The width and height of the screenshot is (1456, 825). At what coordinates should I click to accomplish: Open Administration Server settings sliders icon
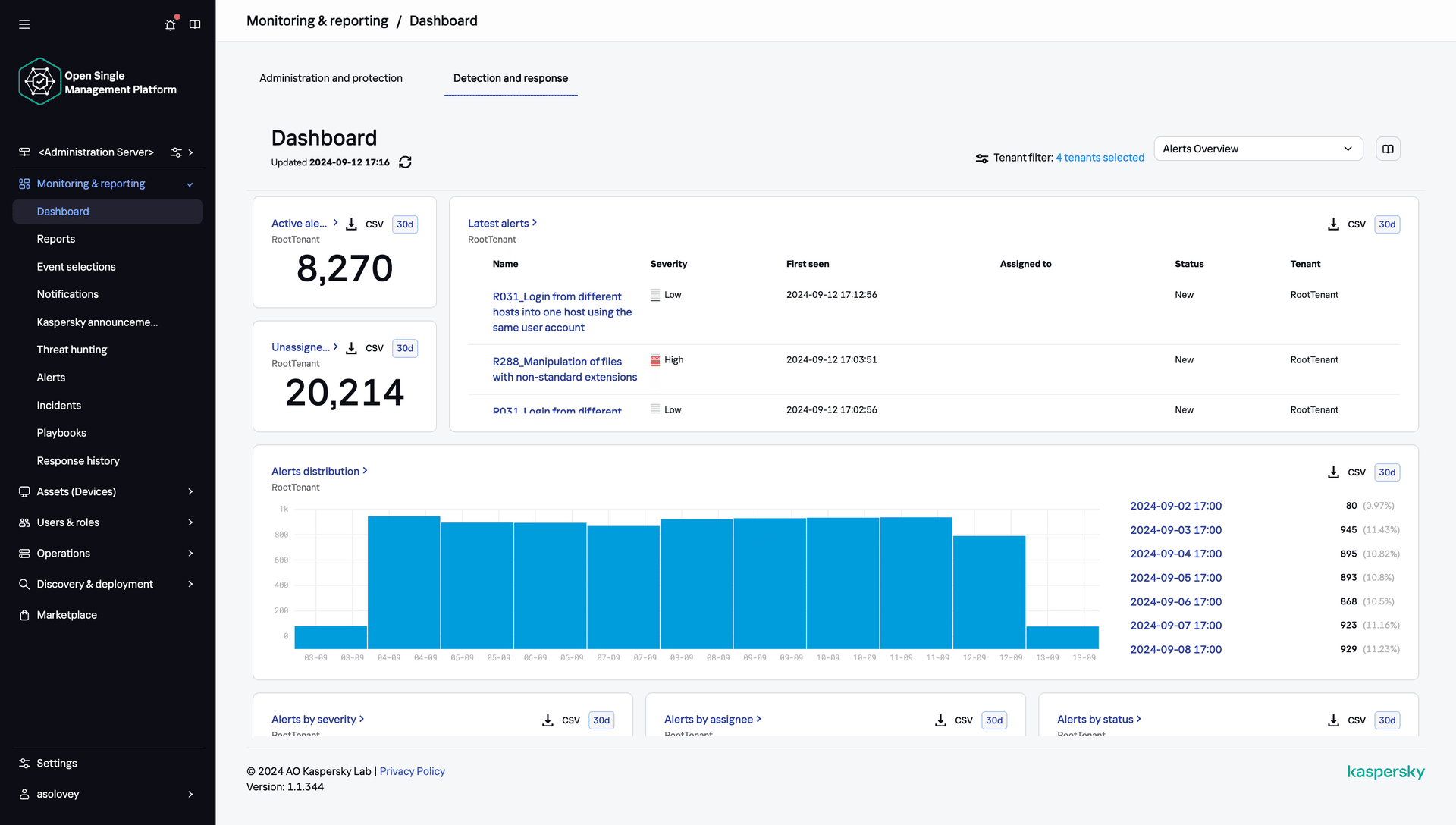pos(177,152)
